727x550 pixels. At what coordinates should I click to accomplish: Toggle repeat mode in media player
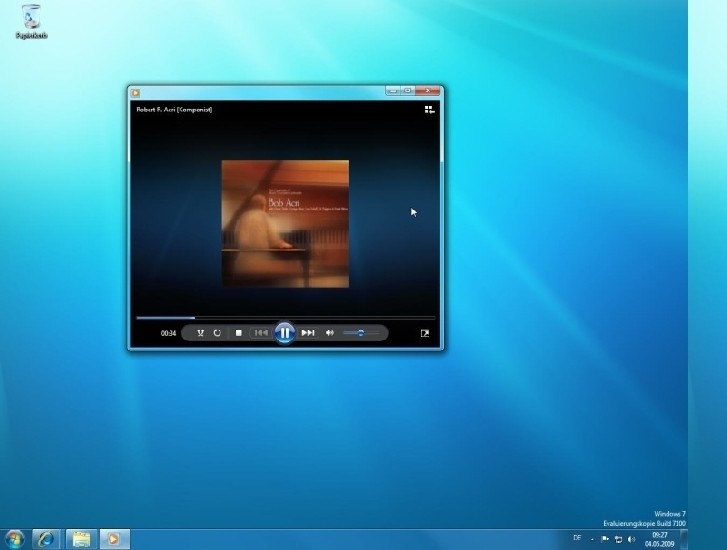[217, 333]
